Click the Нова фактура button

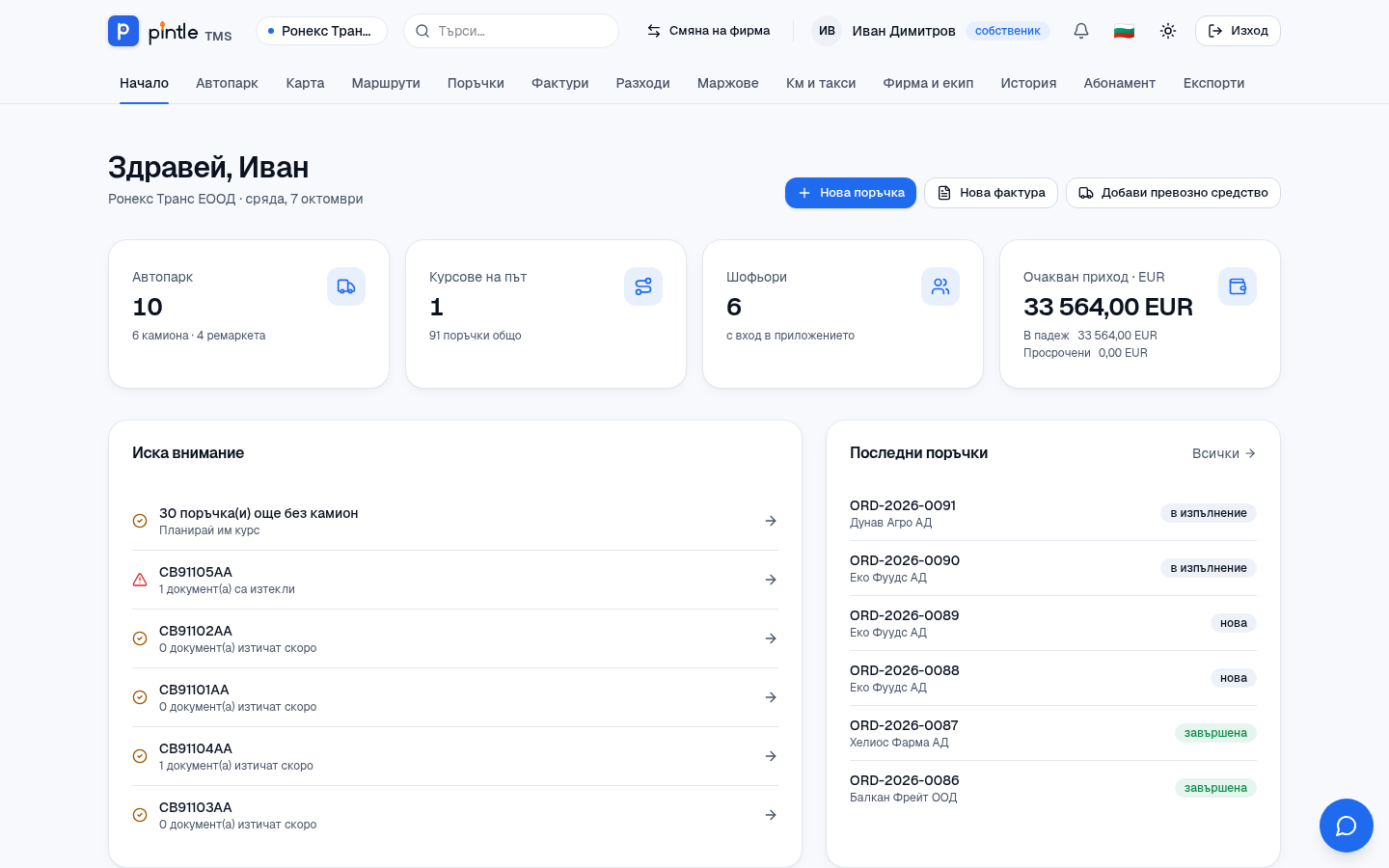[x=991, y=193]
